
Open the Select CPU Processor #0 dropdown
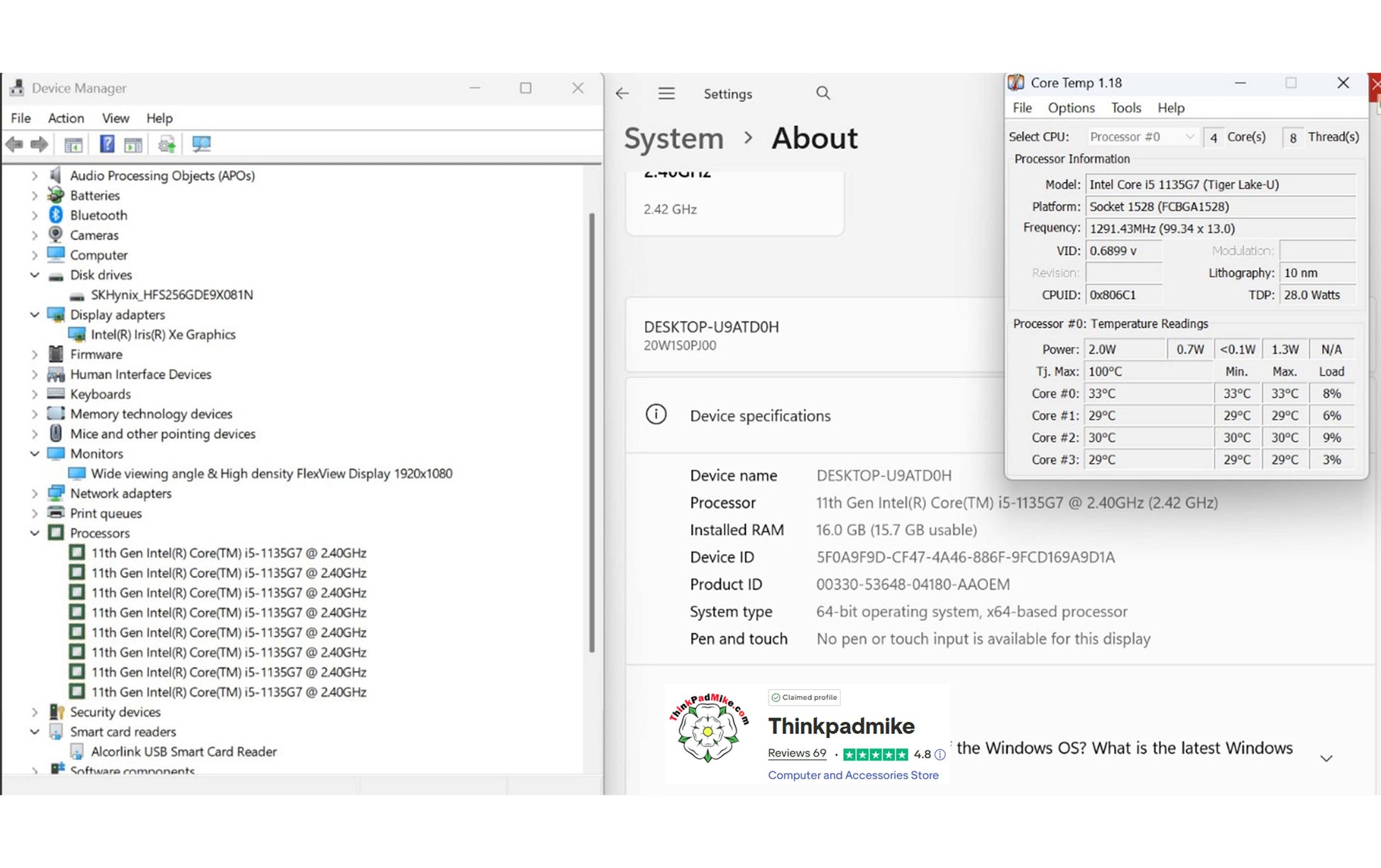pos(1142,137)
